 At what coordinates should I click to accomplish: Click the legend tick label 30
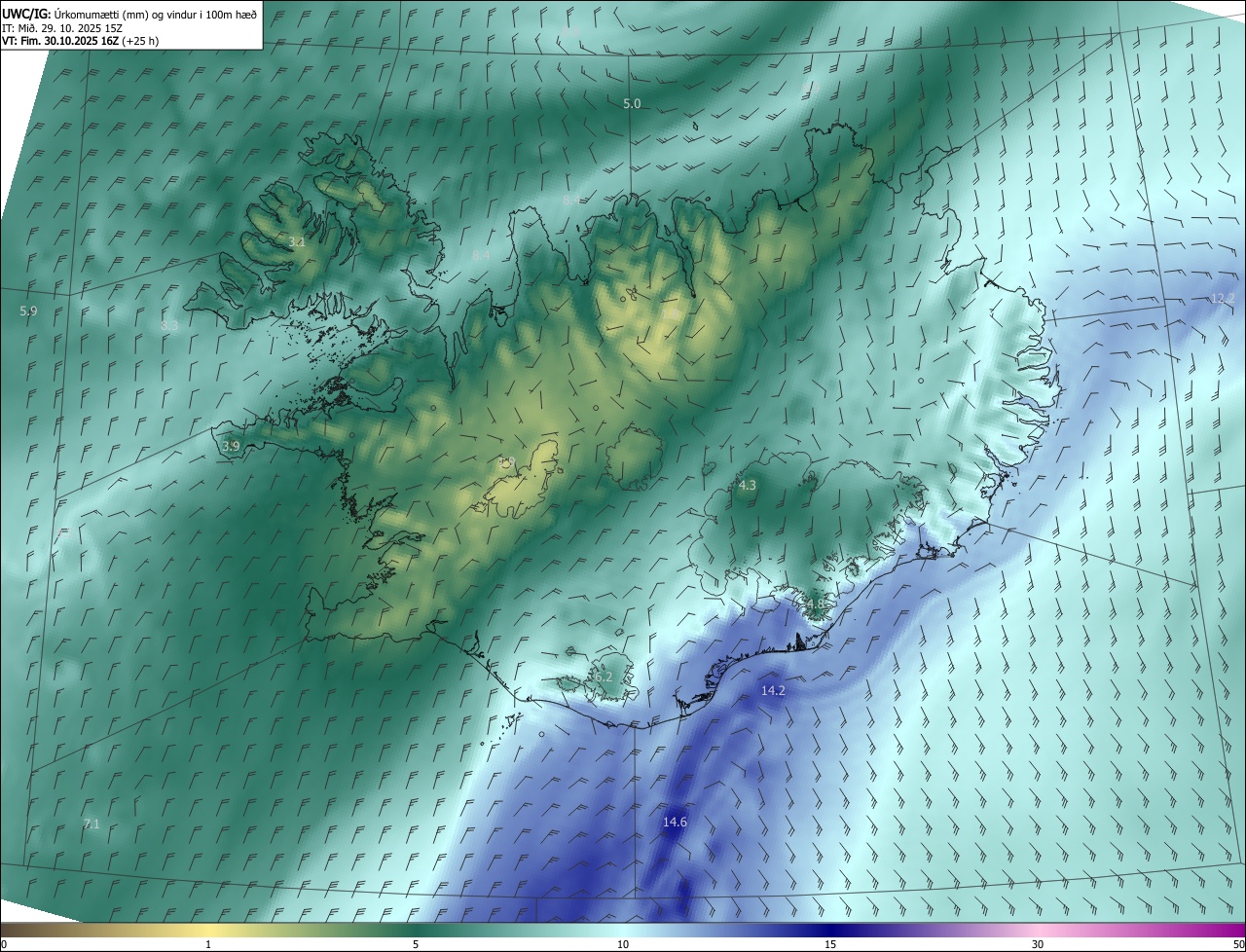(1038, 944)
